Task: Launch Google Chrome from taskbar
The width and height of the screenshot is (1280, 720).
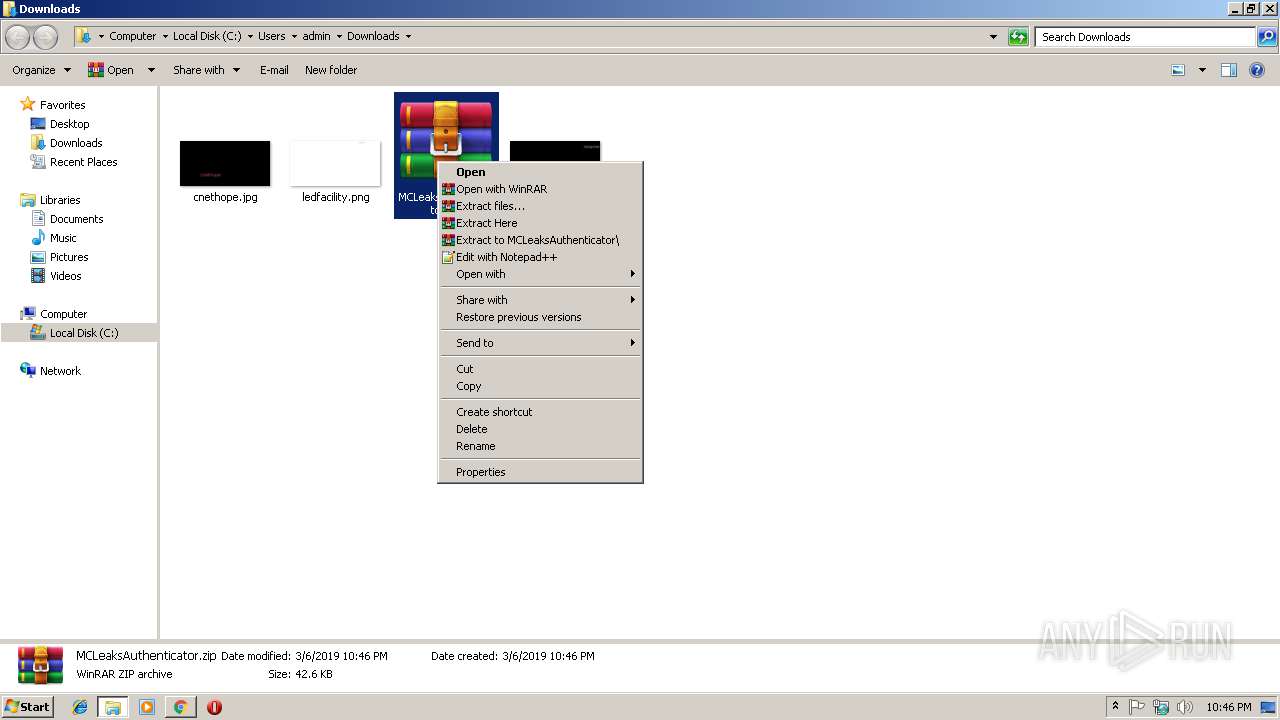Action: [x=180, y=707]
